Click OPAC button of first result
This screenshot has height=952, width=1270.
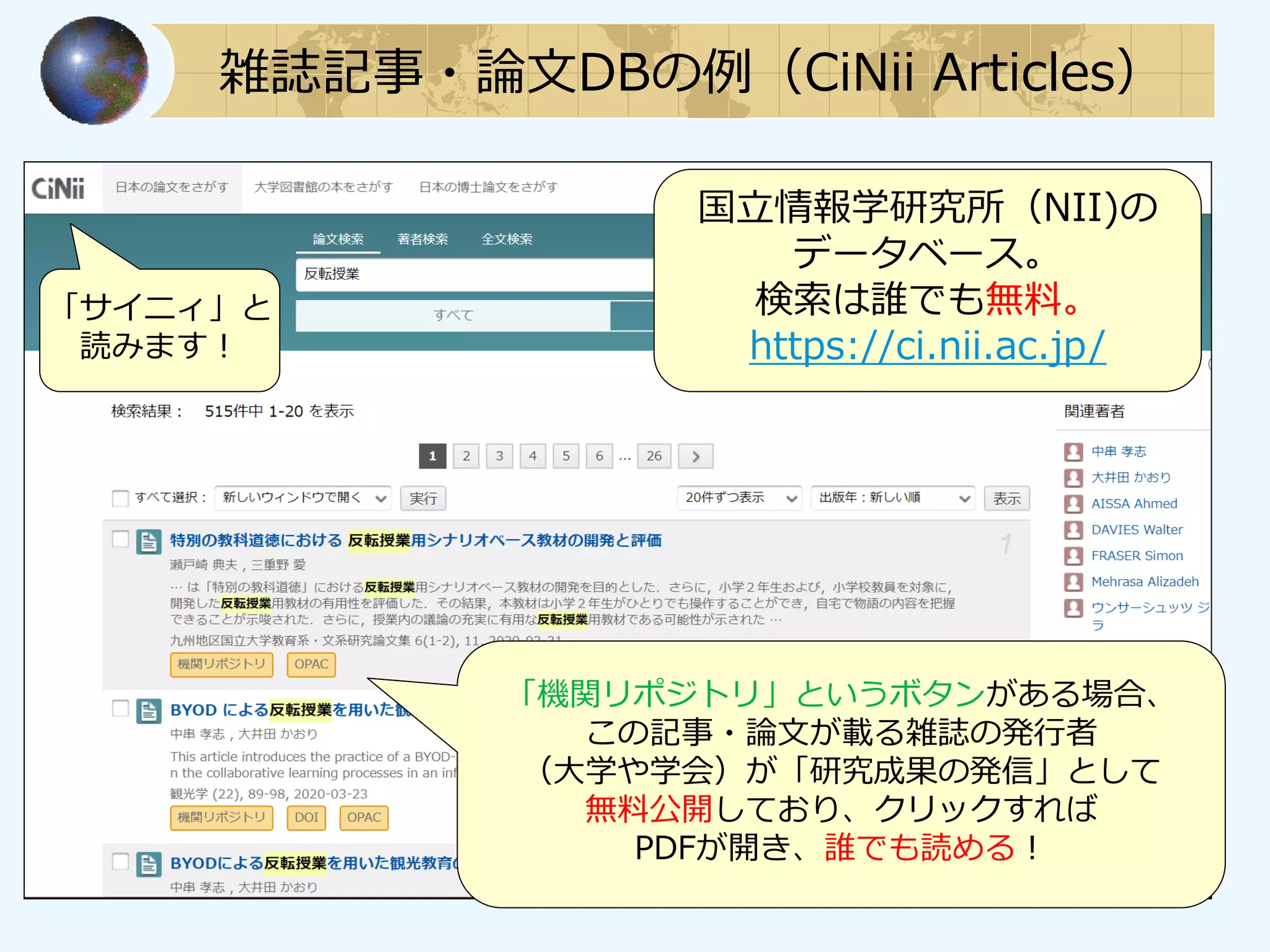311,664
